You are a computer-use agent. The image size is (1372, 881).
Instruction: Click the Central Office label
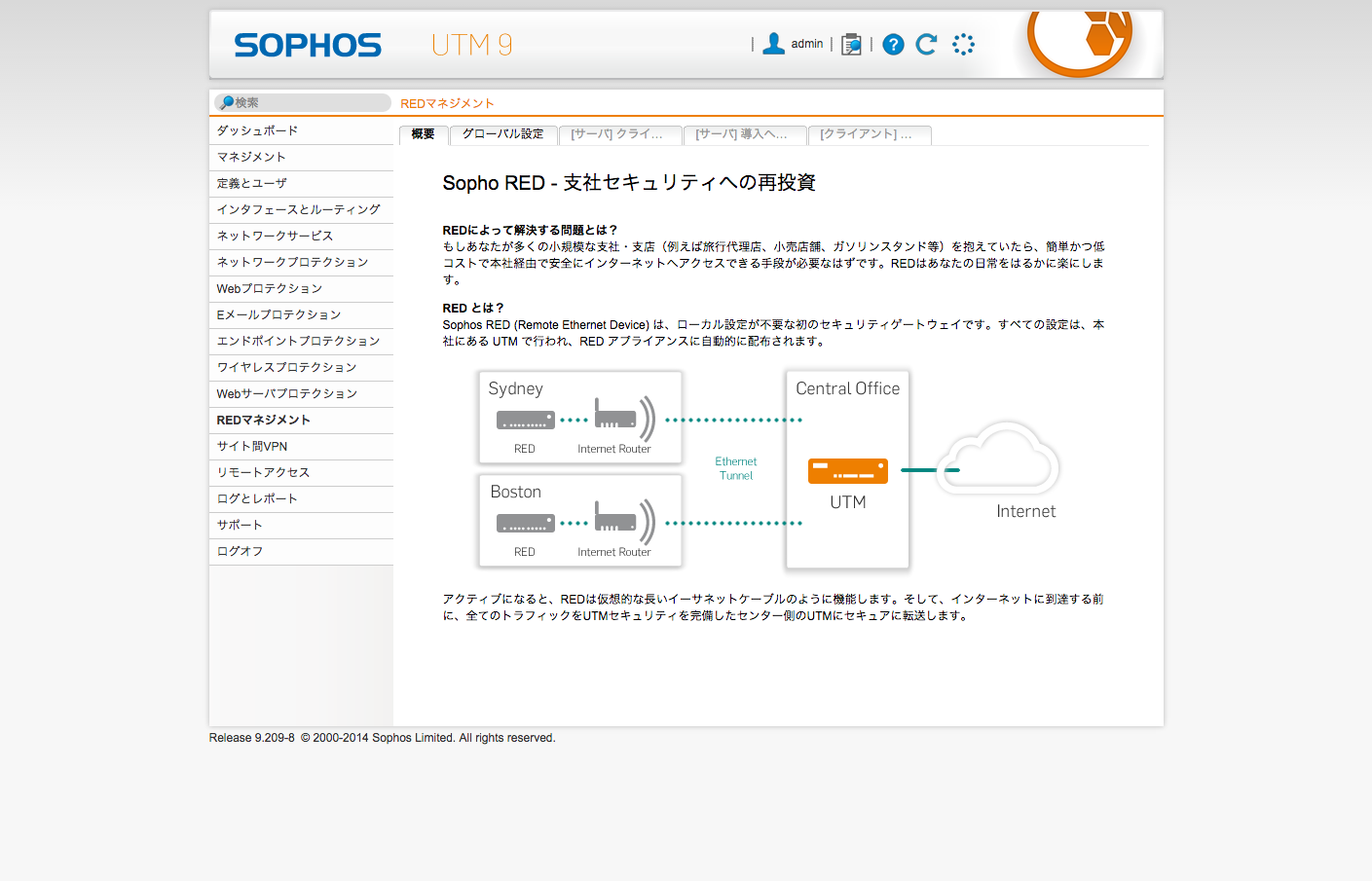(848, 388)
